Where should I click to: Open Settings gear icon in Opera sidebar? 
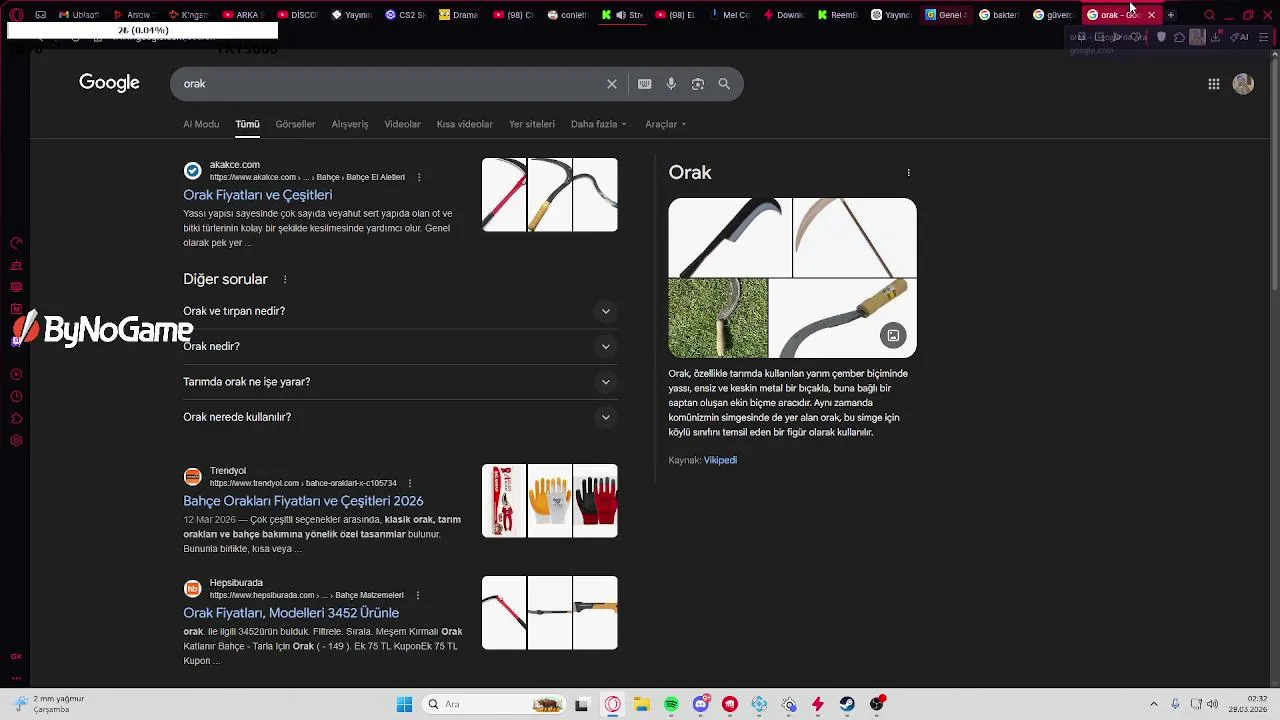click(x=16, y=440)
